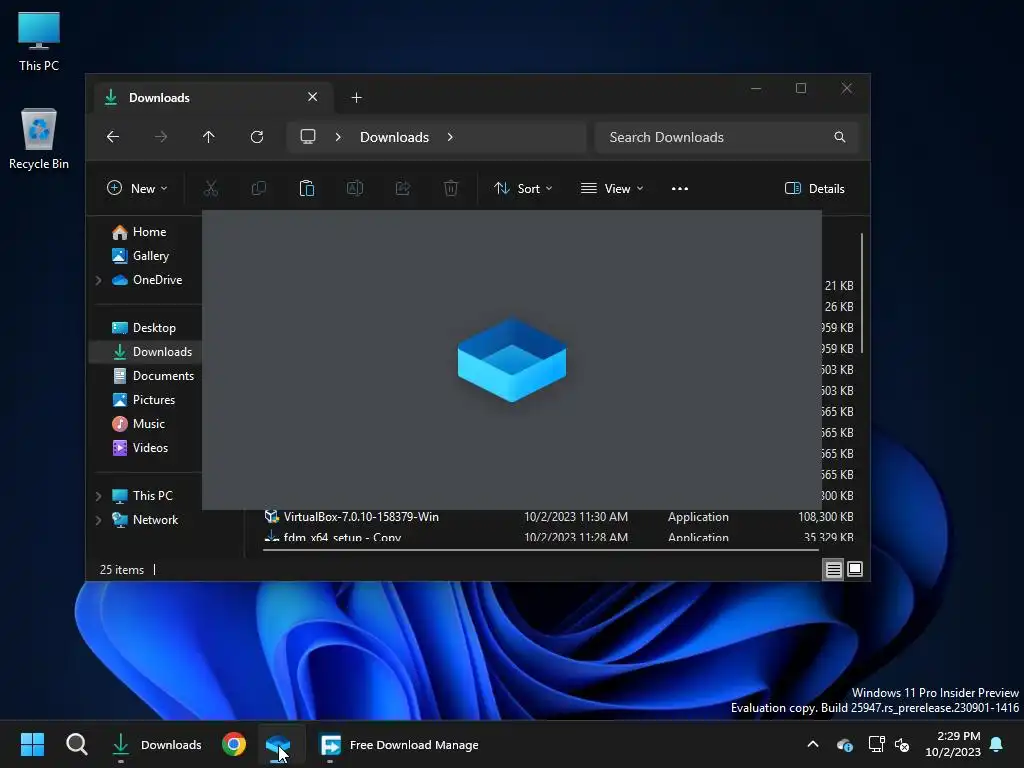
Task: Open the View dropdown
Action: tap(612, 188)
